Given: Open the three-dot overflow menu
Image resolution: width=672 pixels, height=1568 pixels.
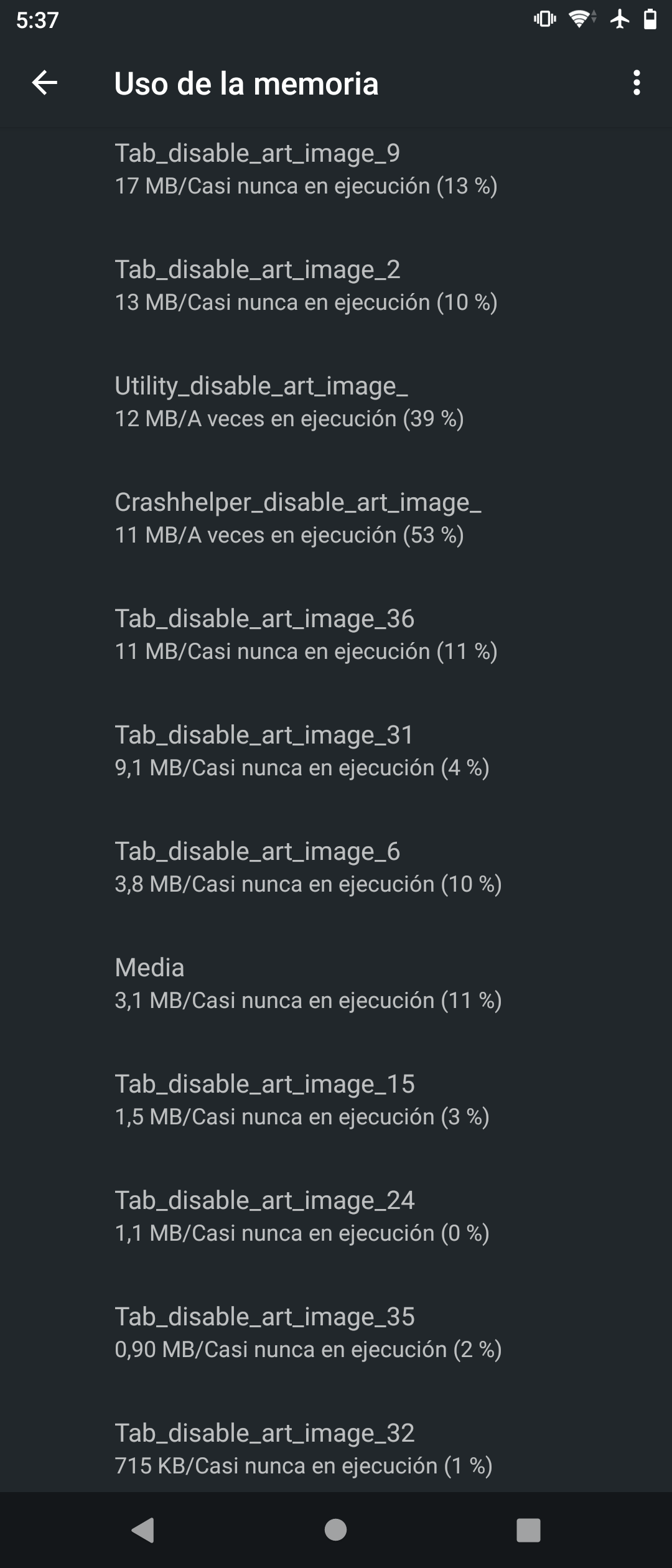Looking at the screenshot, I should click(636, 83).
